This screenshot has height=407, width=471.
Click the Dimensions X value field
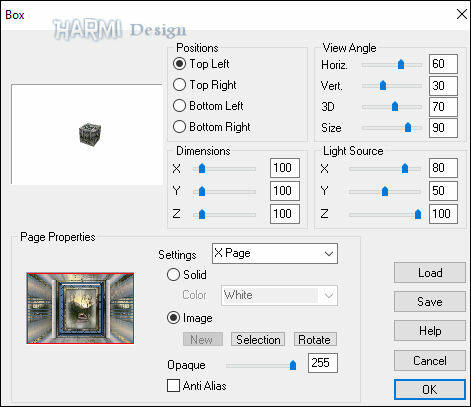coord(285,168)
